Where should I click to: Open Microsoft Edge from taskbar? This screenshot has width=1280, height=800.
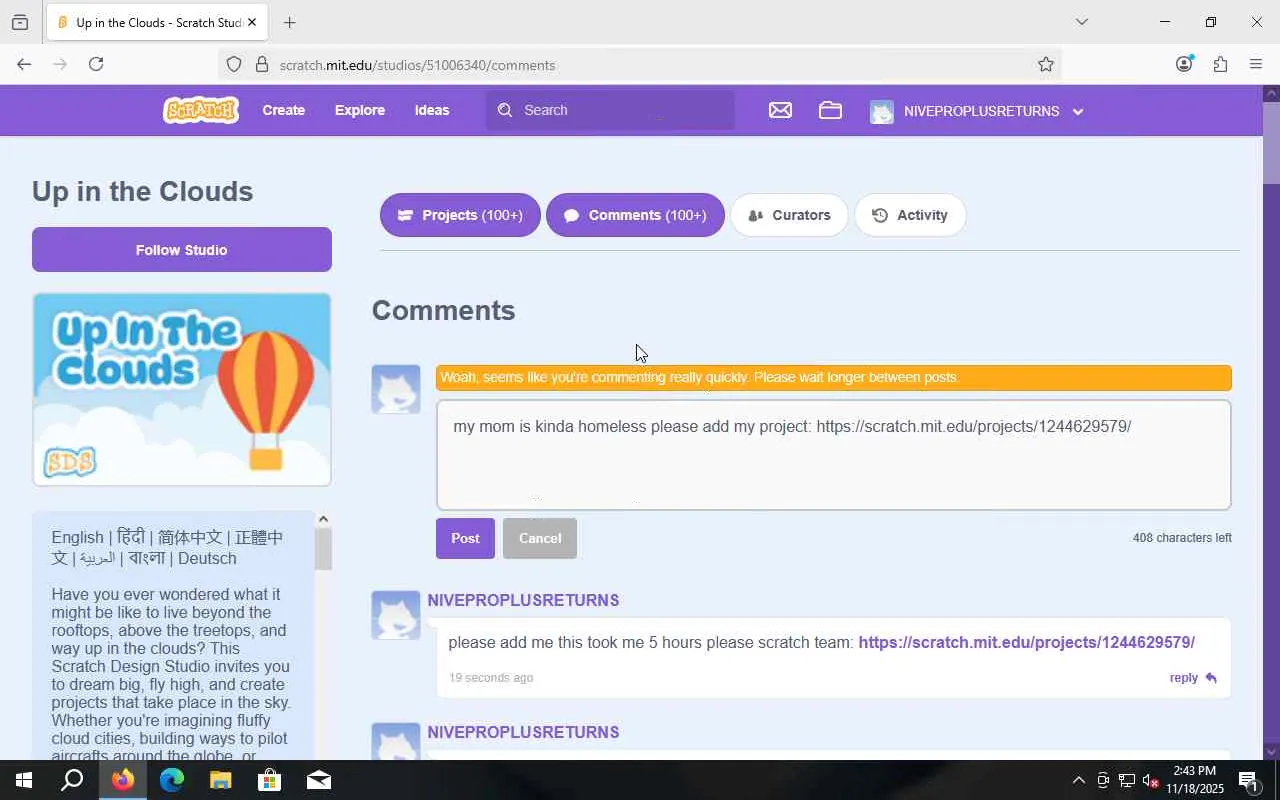pos(172,780)
